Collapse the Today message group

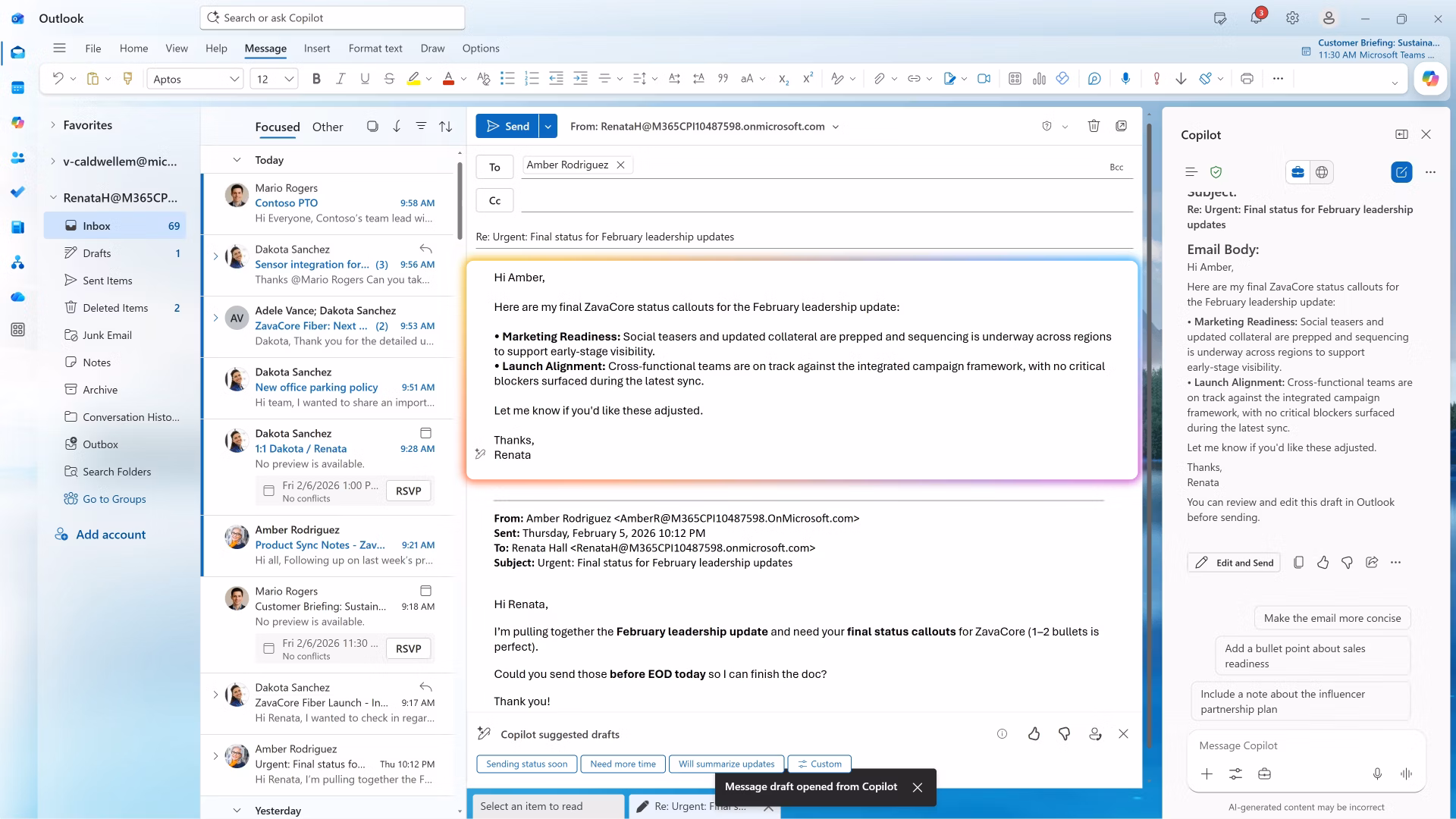click(237, 160)
